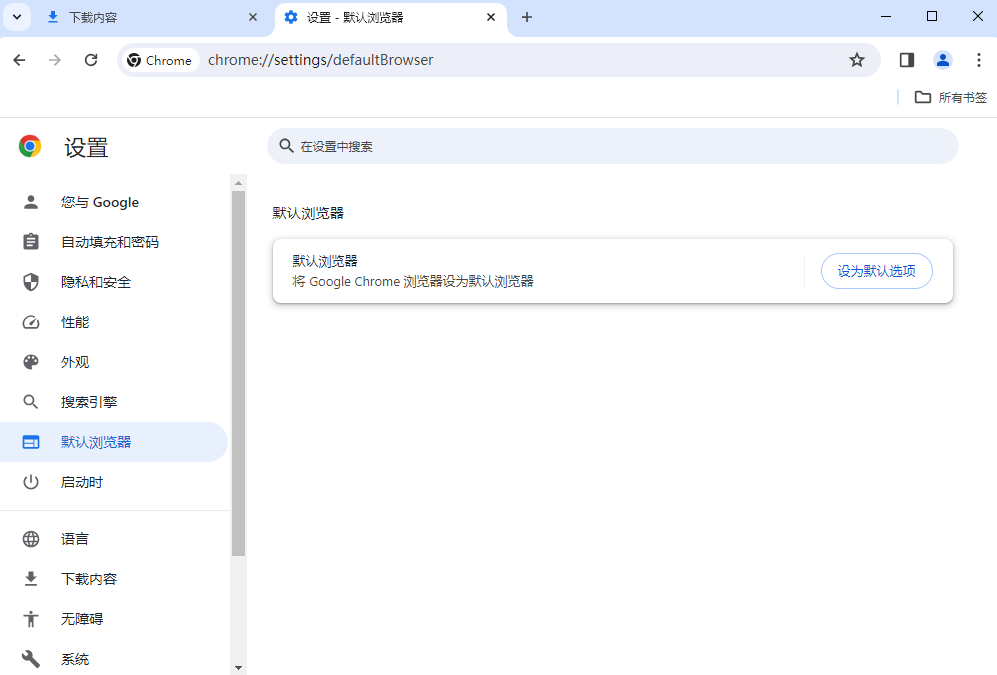
Task: Toggle the side panel icon
Action: pyautogui.click(x=907, y=60)
